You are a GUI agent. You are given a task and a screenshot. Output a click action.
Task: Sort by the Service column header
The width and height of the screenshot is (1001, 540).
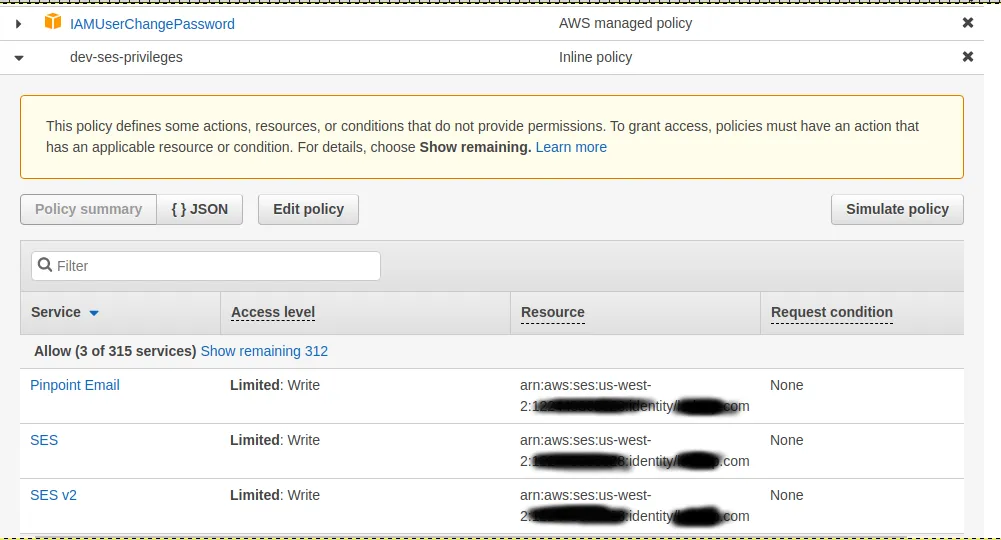click(64, 312)
